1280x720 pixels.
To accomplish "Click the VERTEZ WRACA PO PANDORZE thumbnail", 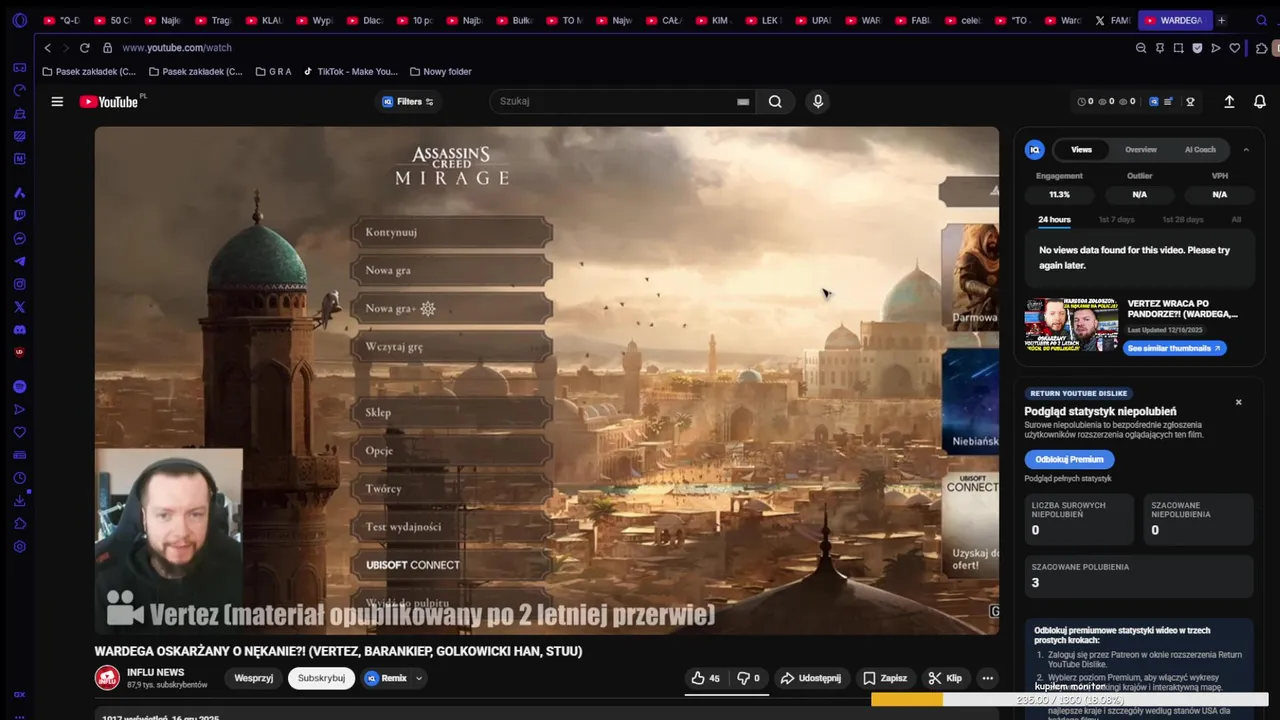I will pyautogui.click(x=1071, y=324).
